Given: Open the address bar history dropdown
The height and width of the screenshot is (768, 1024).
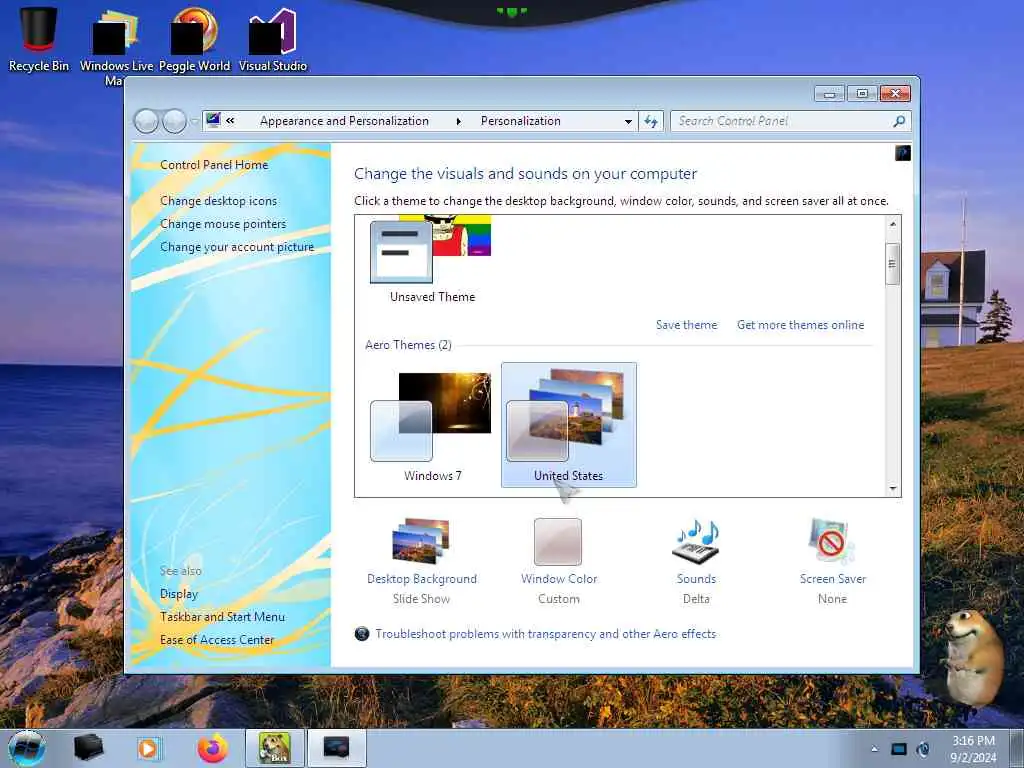Looking at the screenshot, I should [628, 121].
